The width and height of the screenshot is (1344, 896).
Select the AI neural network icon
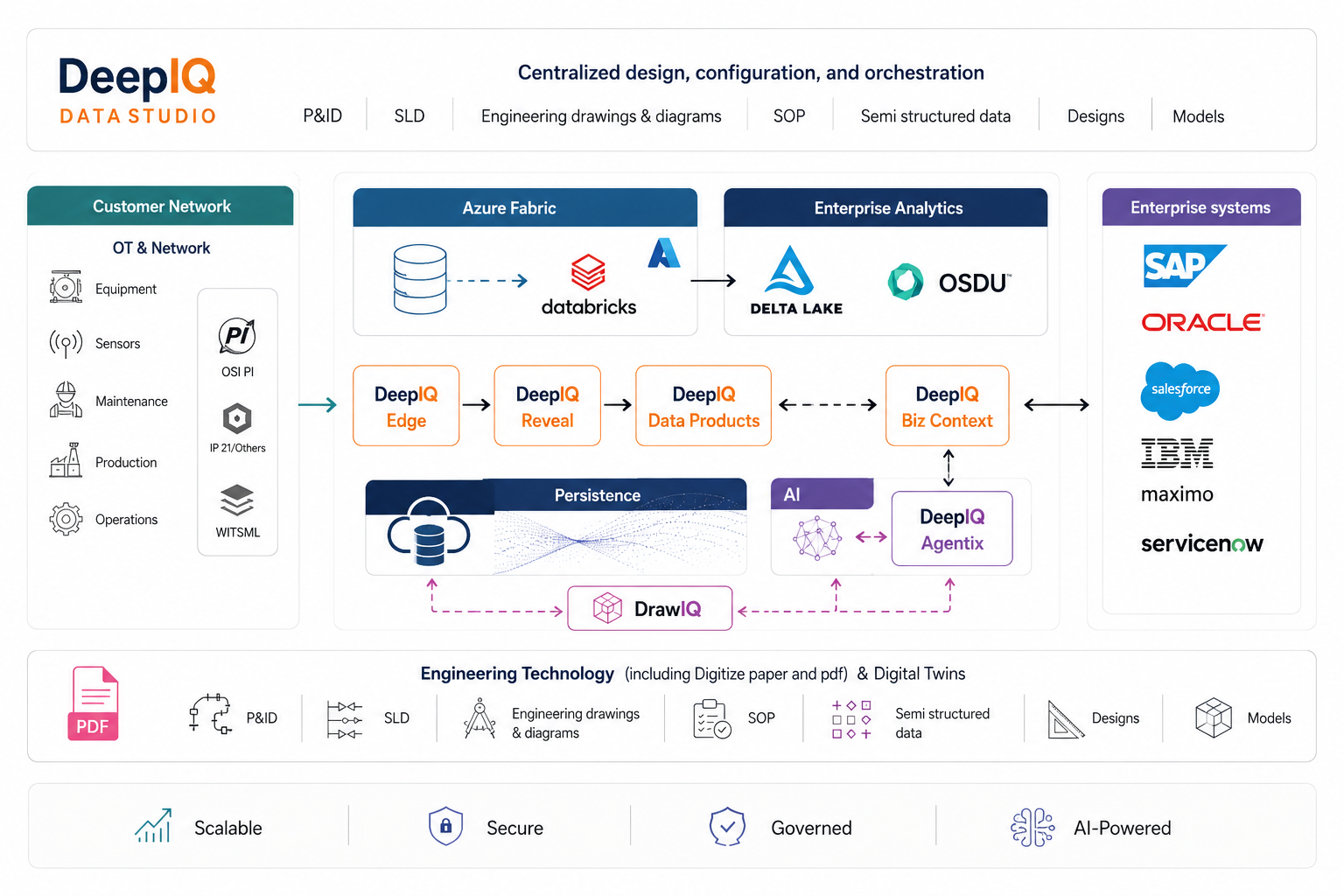point(817,537)
